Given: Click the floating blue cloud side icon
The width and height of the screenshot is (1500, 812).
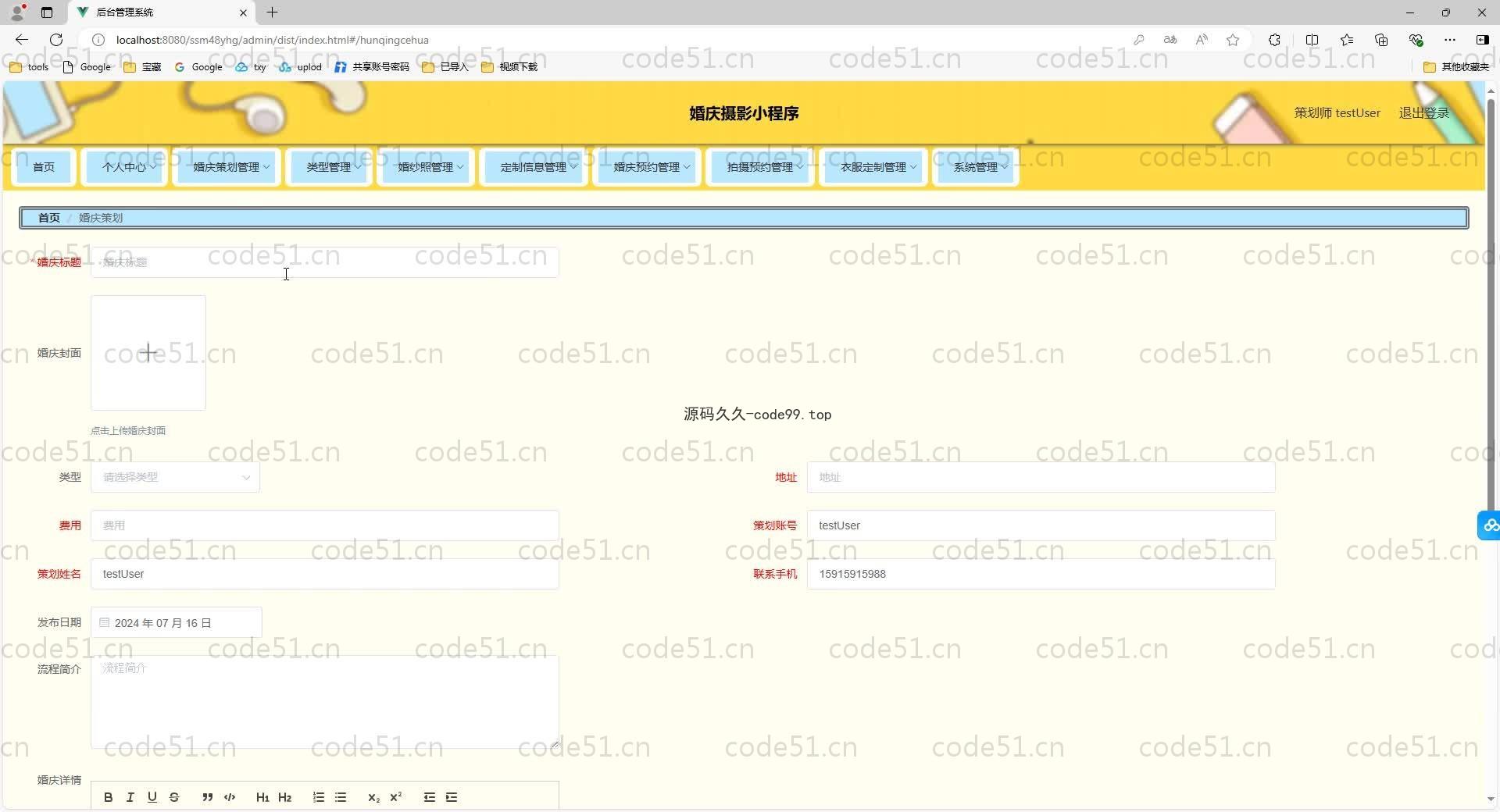Looking at the screenshot, I should tap(1489, 525).
